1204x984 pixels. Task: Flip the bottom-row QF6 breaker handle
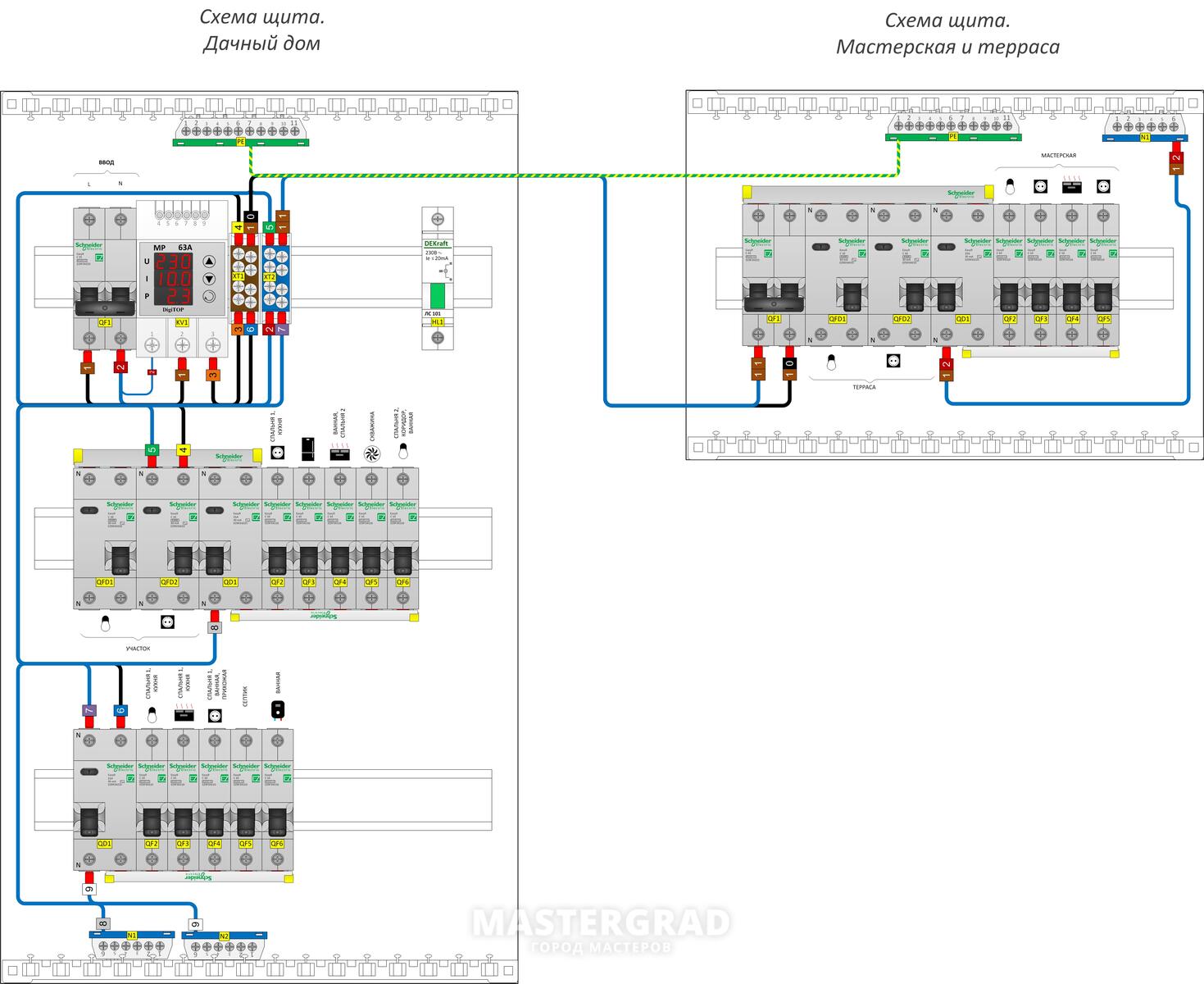(x=277, y=822)
